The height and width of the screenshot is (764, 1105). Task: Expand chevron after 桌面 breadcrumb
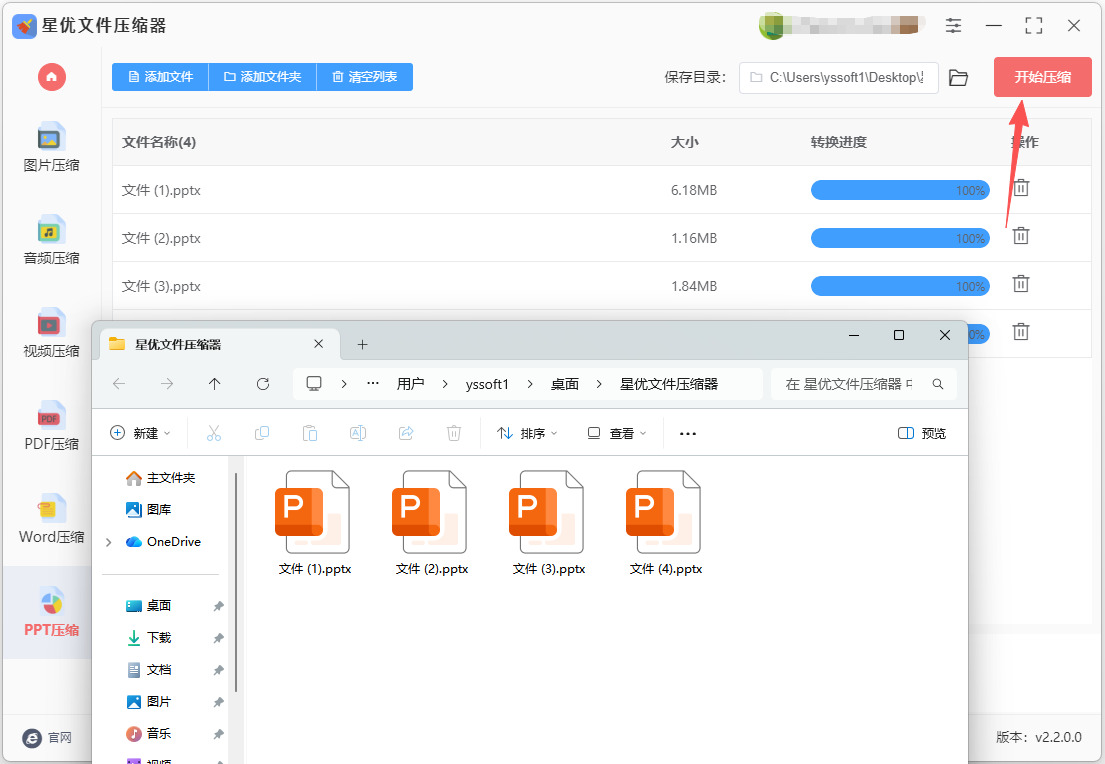click(599, 384)
